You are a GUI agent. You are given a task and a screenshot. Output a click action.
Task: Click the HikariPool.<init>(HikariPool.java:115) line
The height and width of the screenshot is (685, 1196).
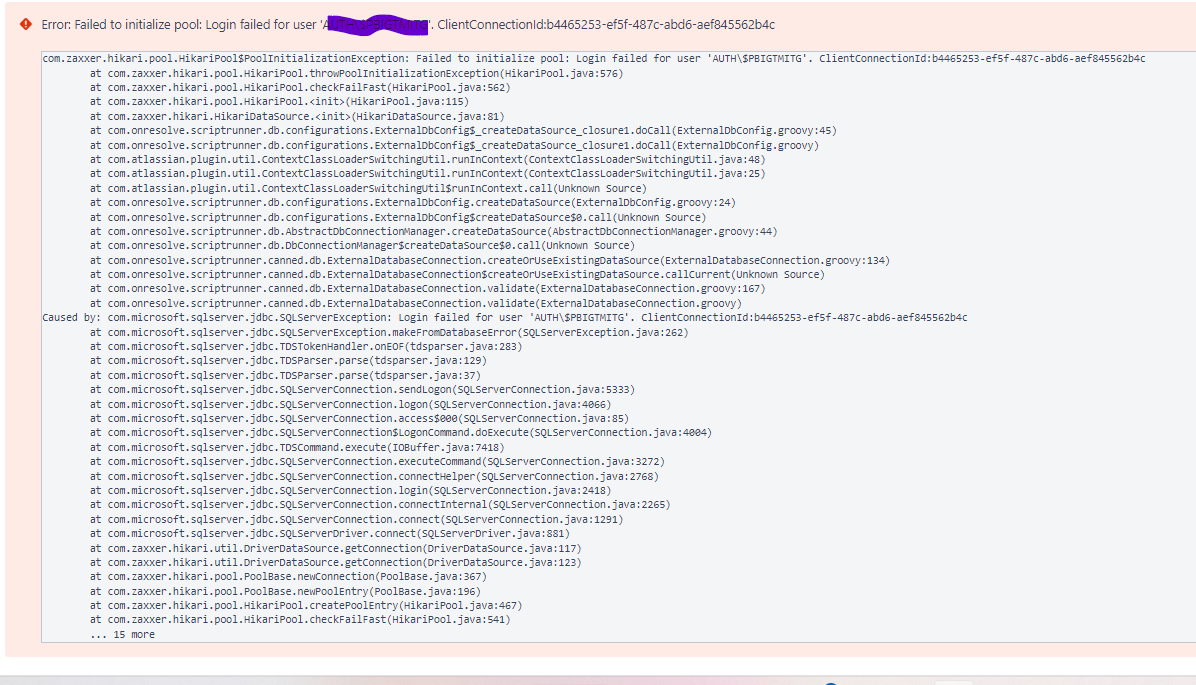point(279,101)
